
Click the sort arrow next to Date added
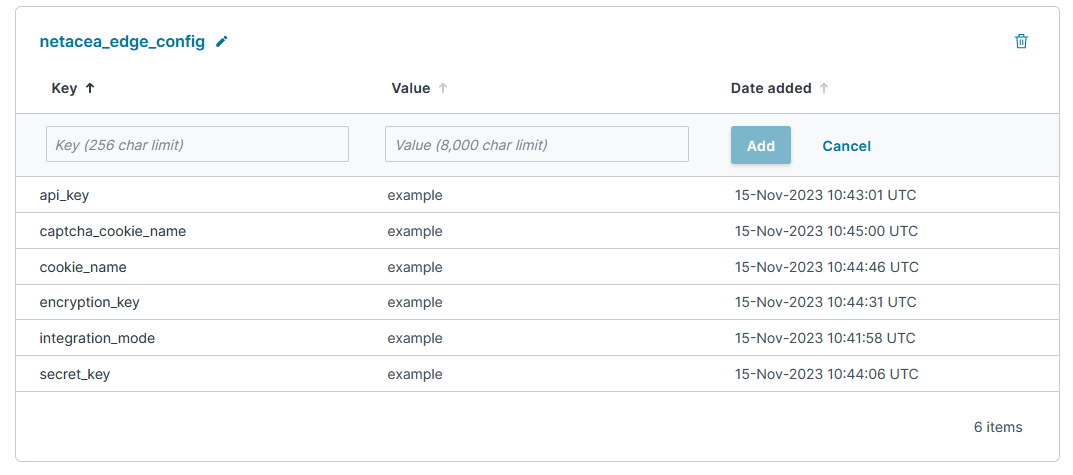pos(824,88)
